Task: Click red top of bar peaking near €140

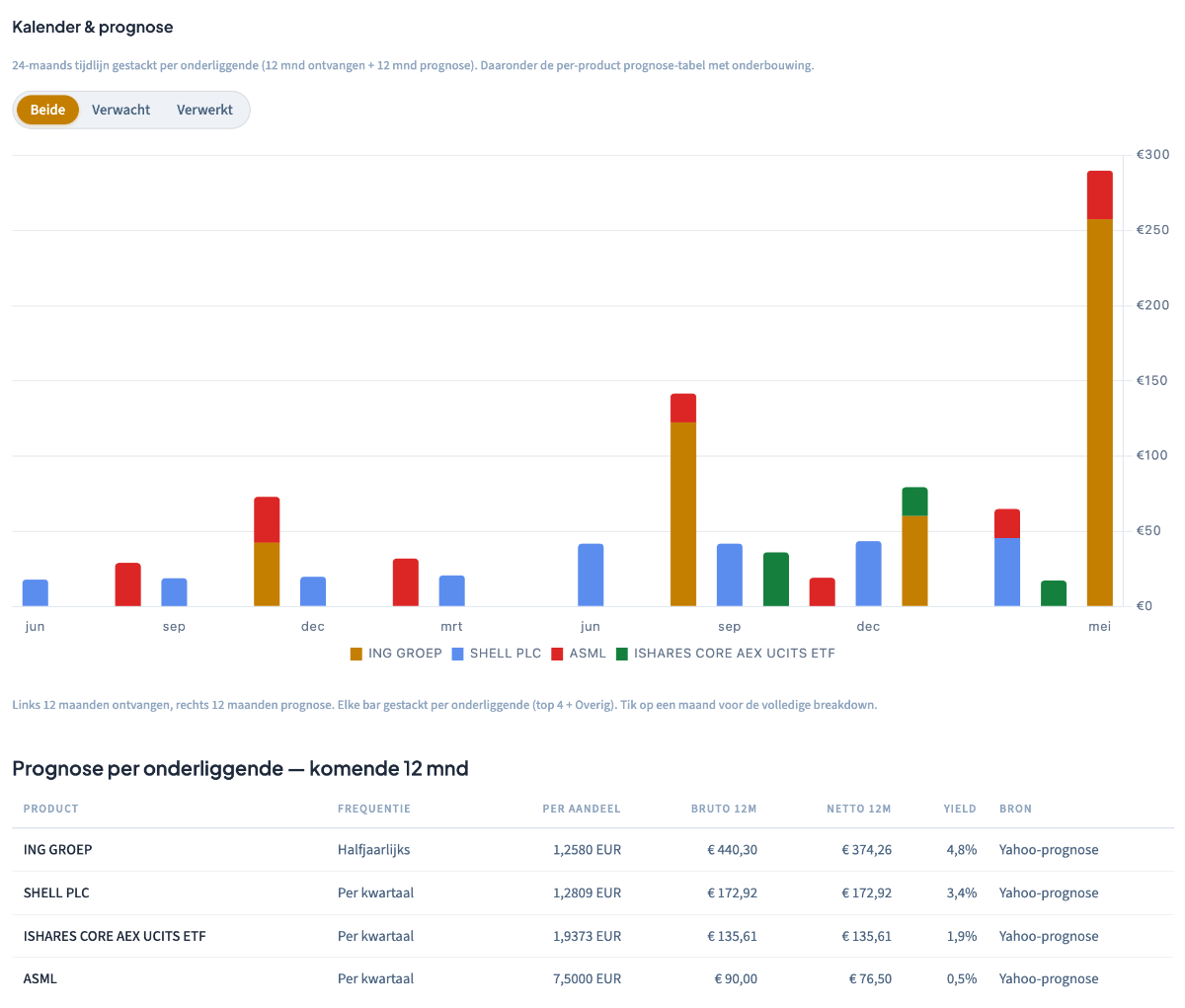Action: click(683, 409)
